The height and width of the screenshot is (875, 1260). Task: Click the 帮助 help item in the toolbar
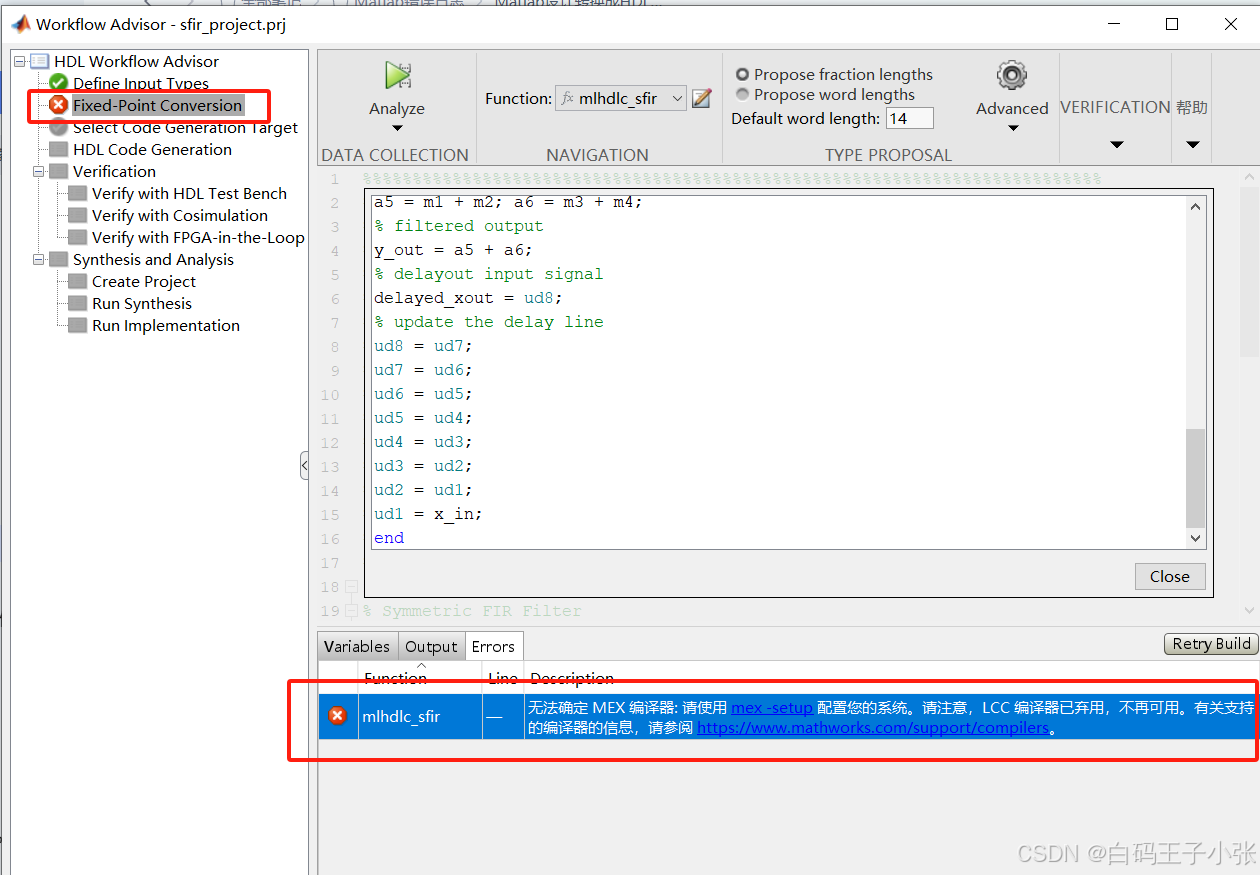tap(1192, 107)
